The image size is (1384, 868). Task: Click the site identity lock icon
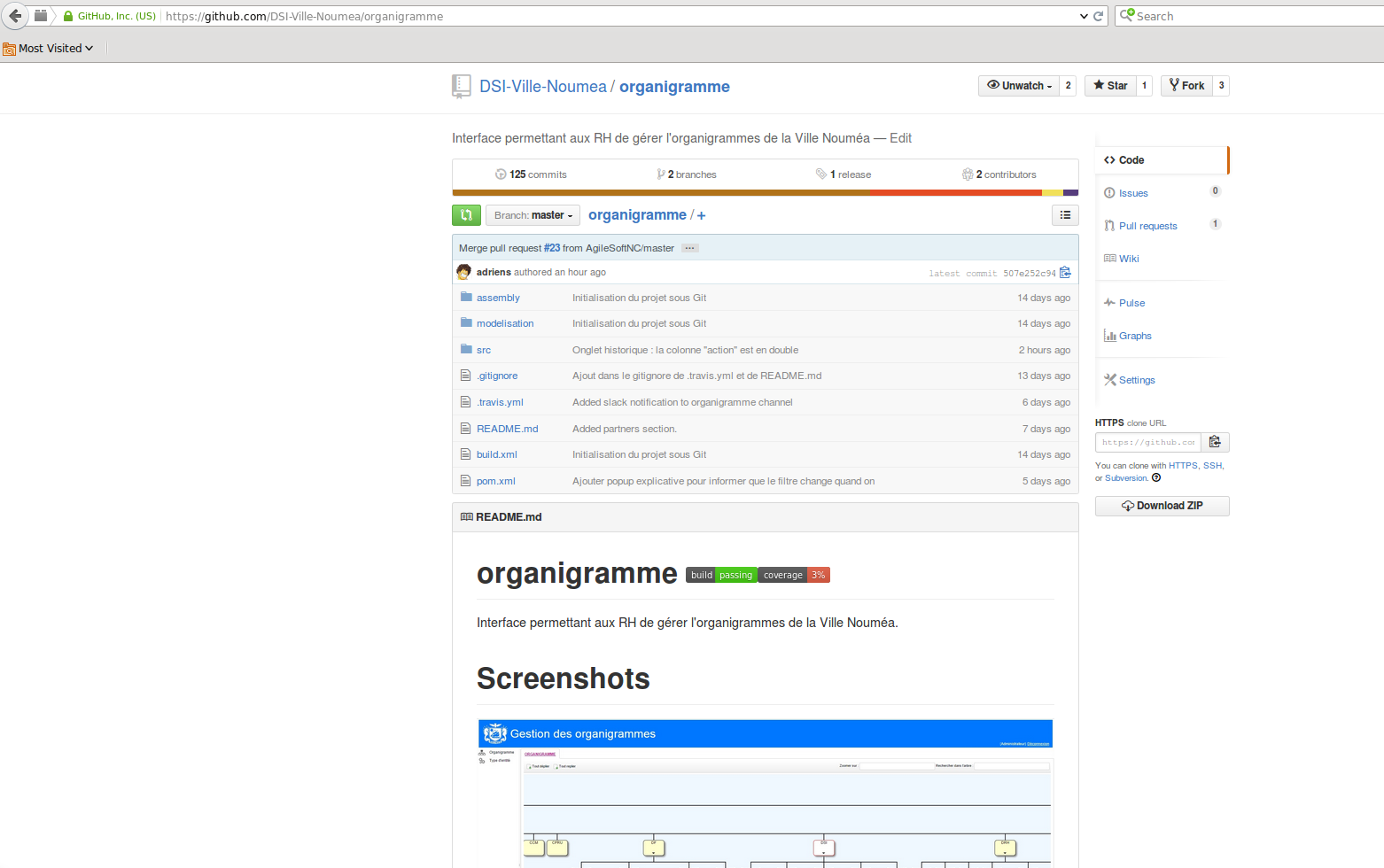point(68,16)
